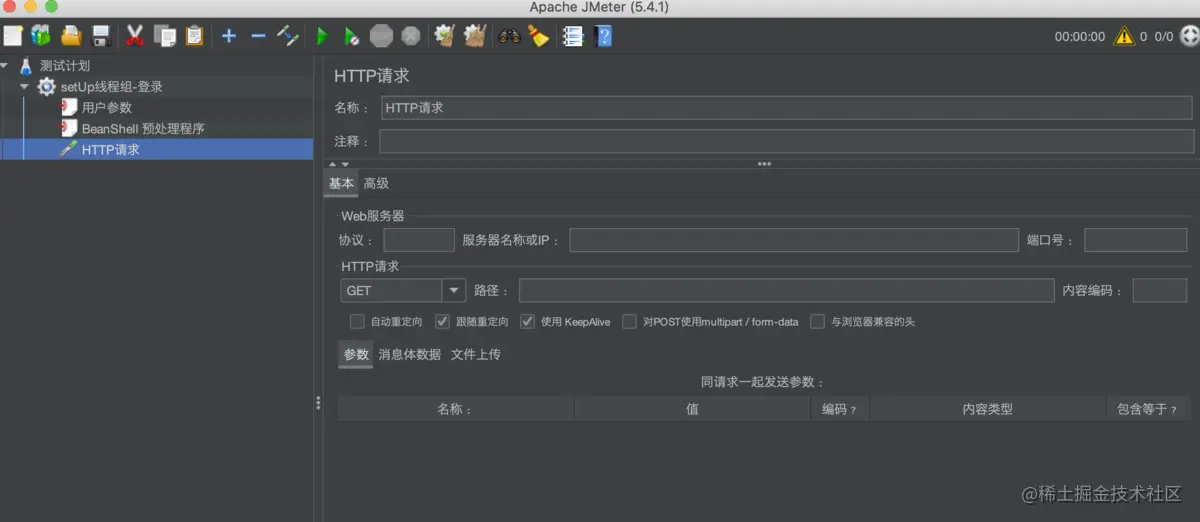
Task: Click the Cut scissors icon
Action: pos(135,36)
